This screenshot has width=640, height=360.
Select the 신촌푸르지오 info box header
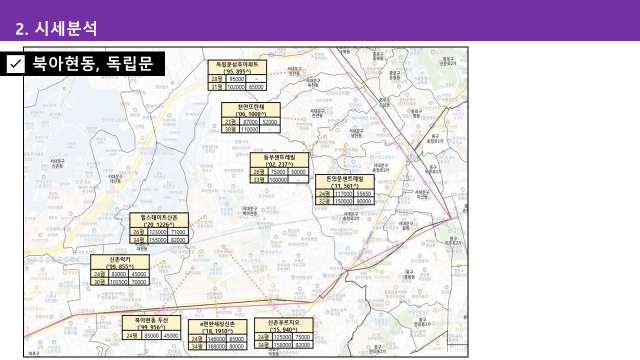(284, 326)
